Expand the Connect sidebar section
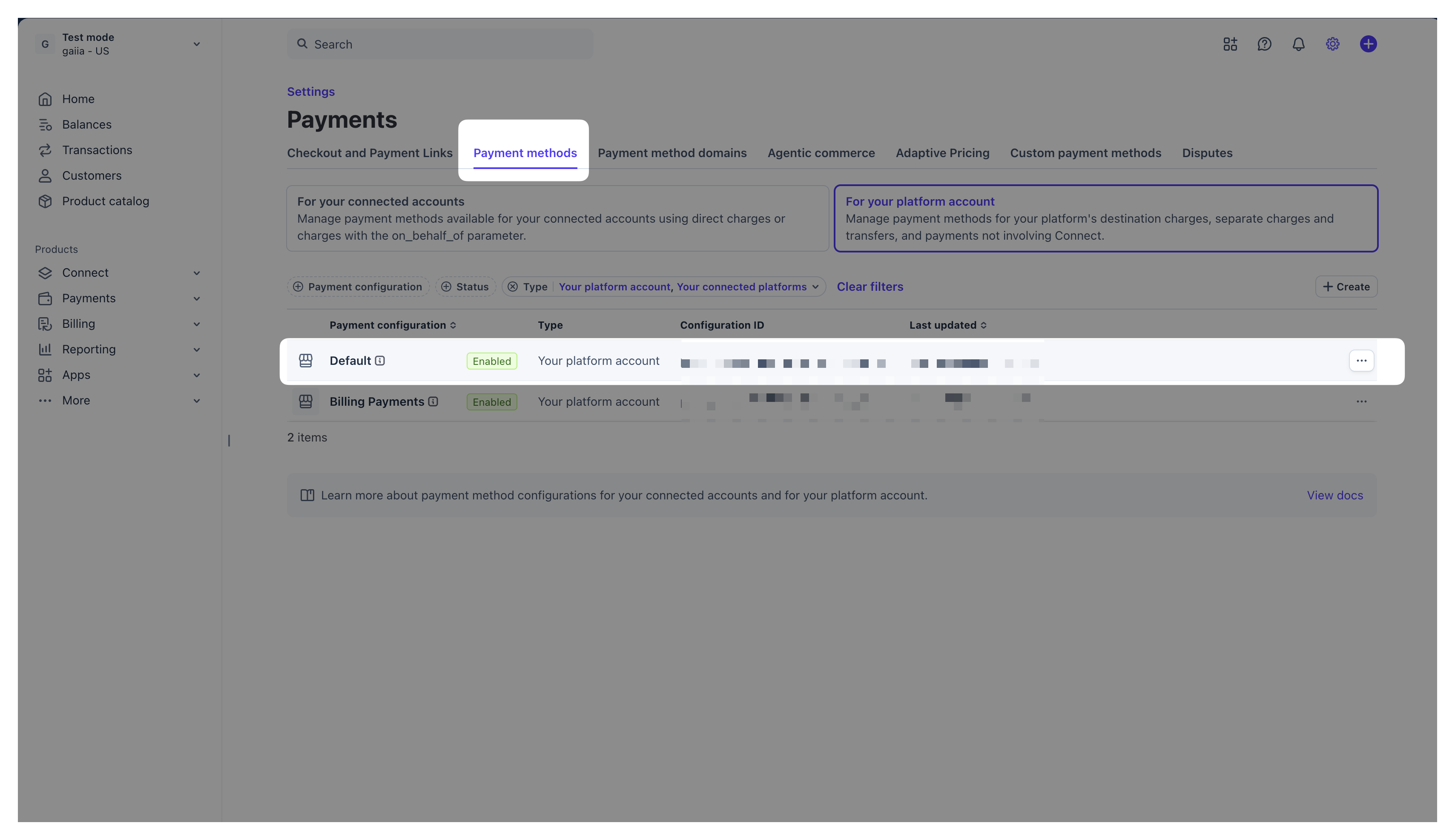The image size is (1455, 840). click(x=196, y=273)
